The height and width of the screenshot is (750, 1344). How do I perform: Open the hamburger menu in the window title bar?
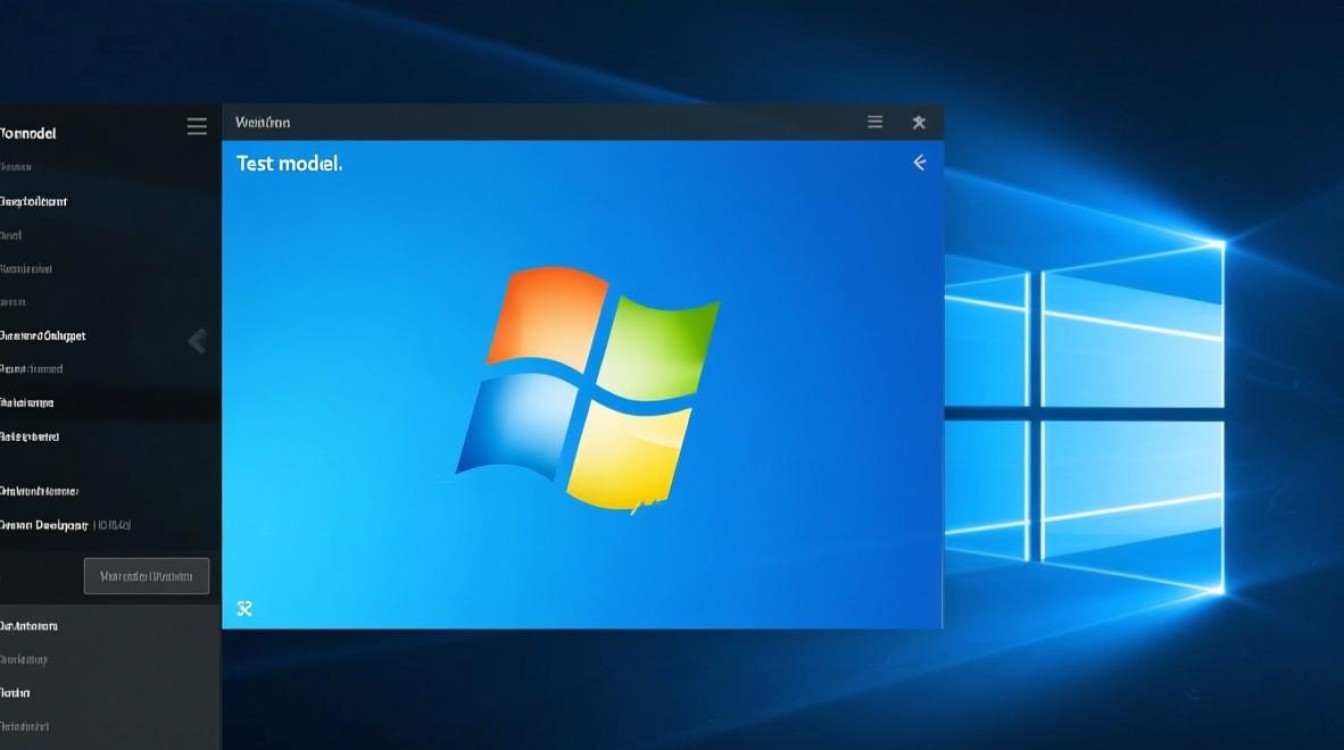(874, 122)
